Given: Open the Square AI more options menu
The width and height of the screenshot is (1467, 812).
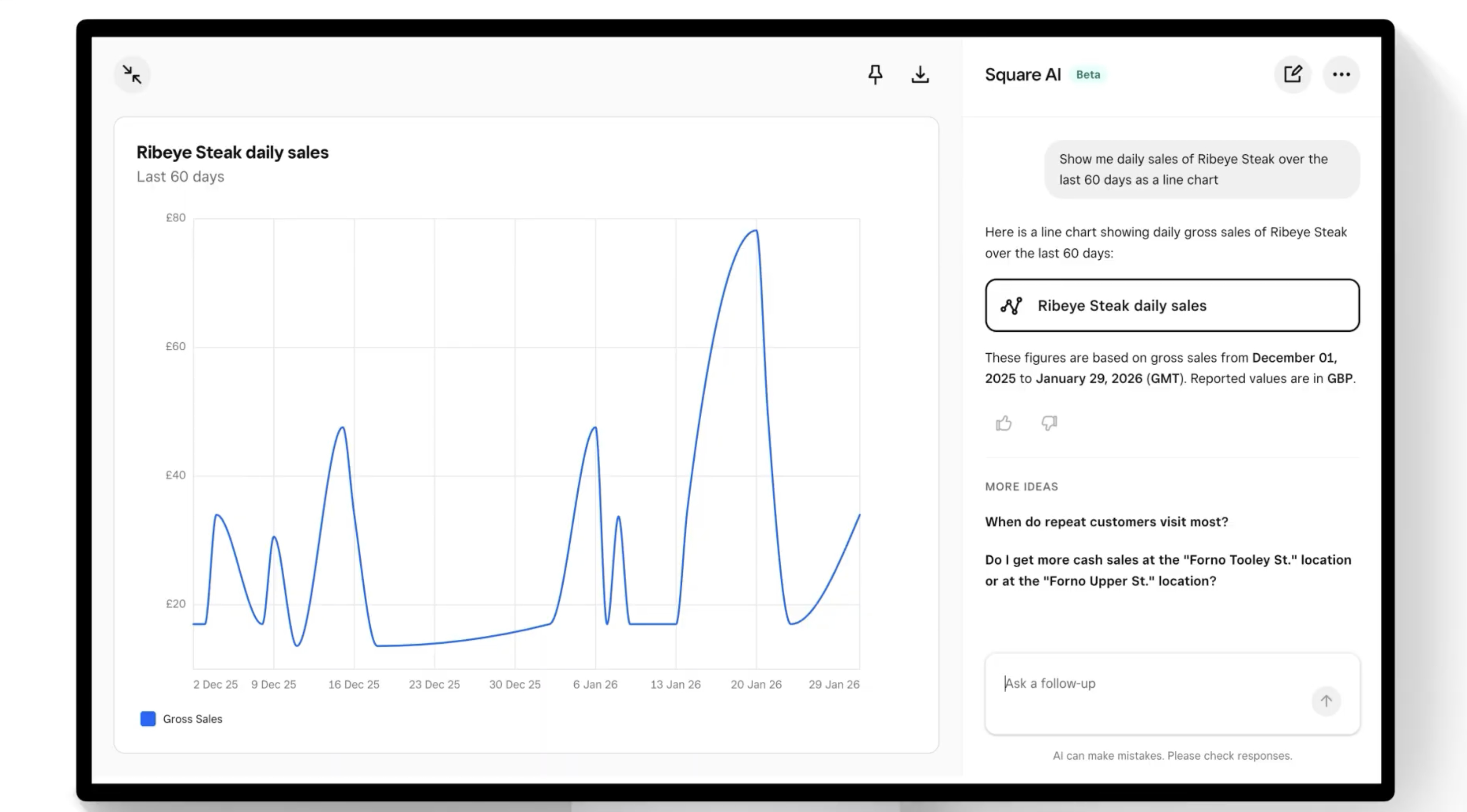Looking at the screenshot, I should 1342,74.
